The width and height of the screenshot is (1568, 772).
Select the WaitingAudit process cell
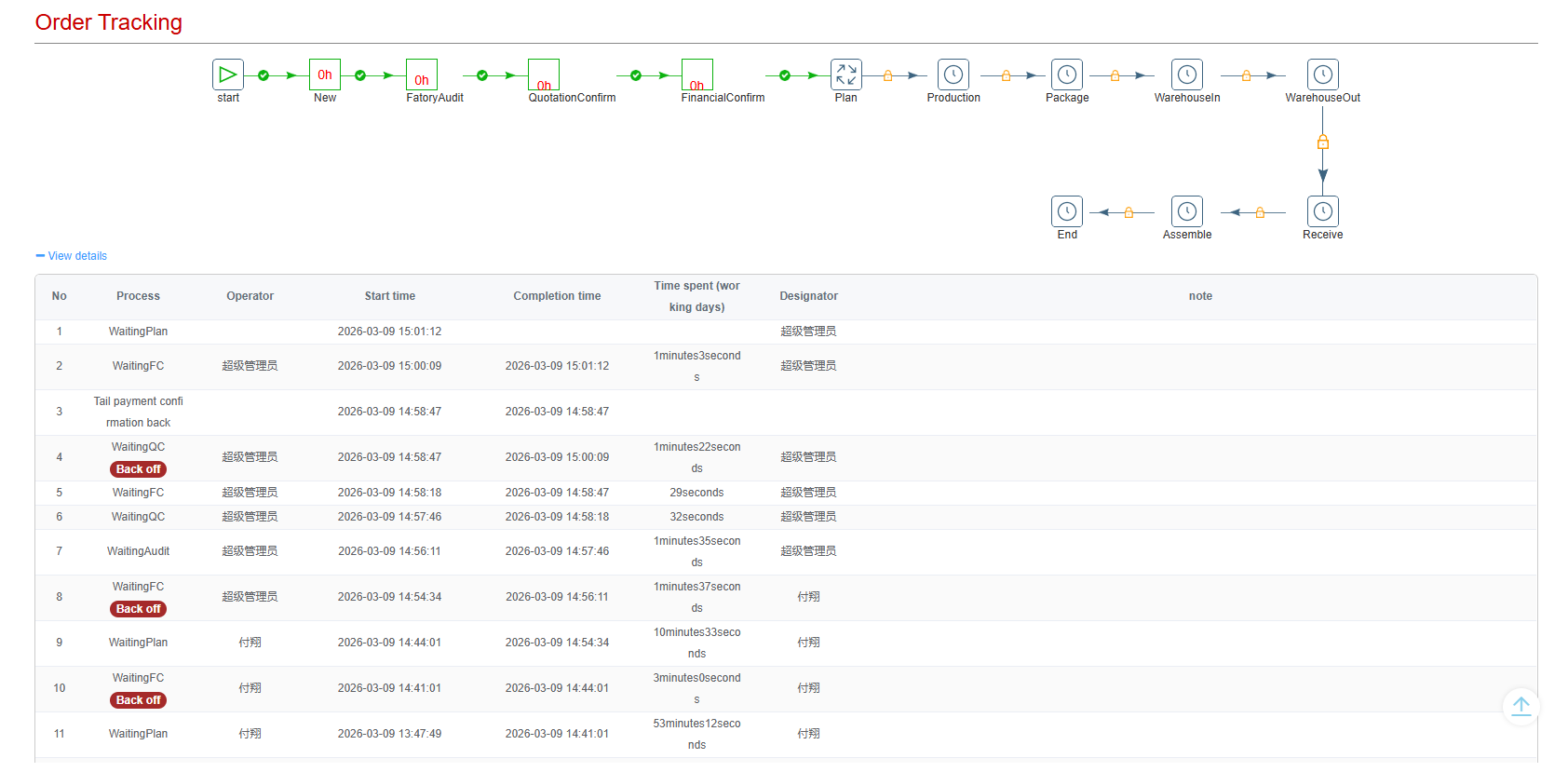[x=139, y=551]
